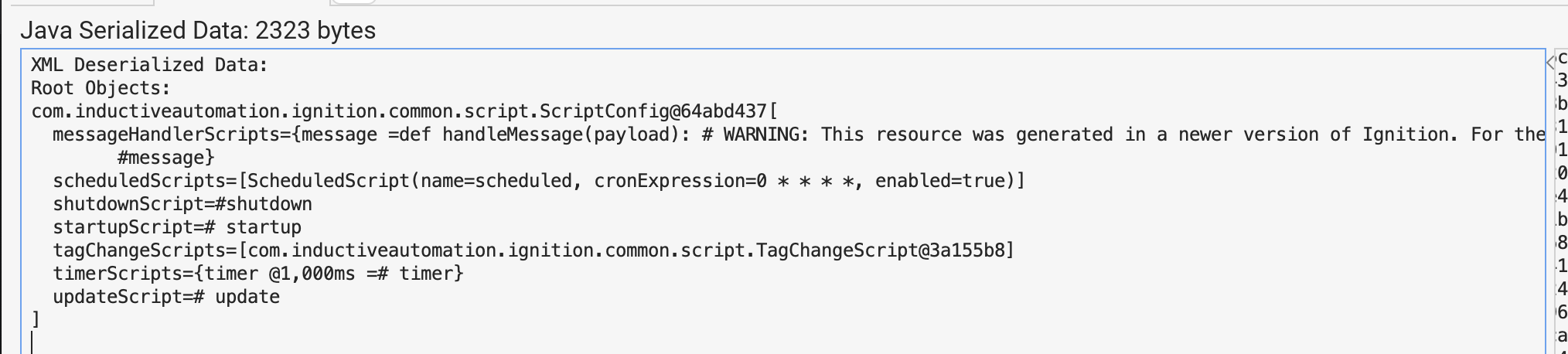This screenshot has height=354, width=1568.
Task: Click the updateScript line
Action: (166, 297)
